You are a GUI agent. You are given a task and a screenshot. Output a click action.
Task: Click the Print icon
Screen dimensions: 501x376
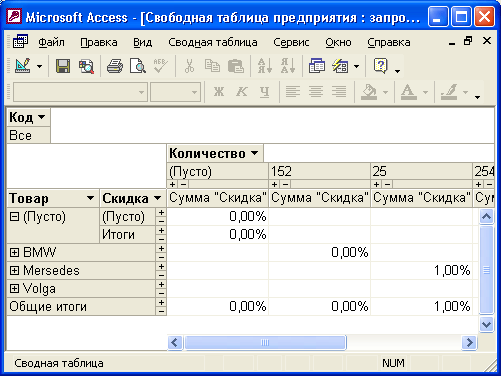click(115, 66)
